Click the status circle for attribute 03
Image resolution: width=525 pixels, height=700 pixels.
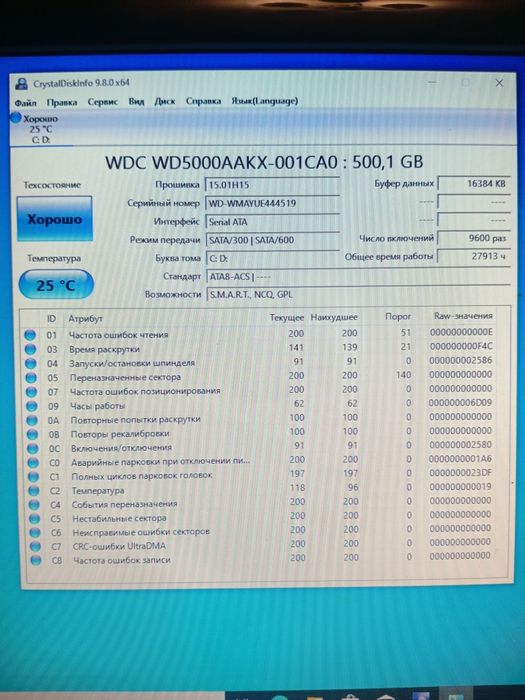coord(30,349)
